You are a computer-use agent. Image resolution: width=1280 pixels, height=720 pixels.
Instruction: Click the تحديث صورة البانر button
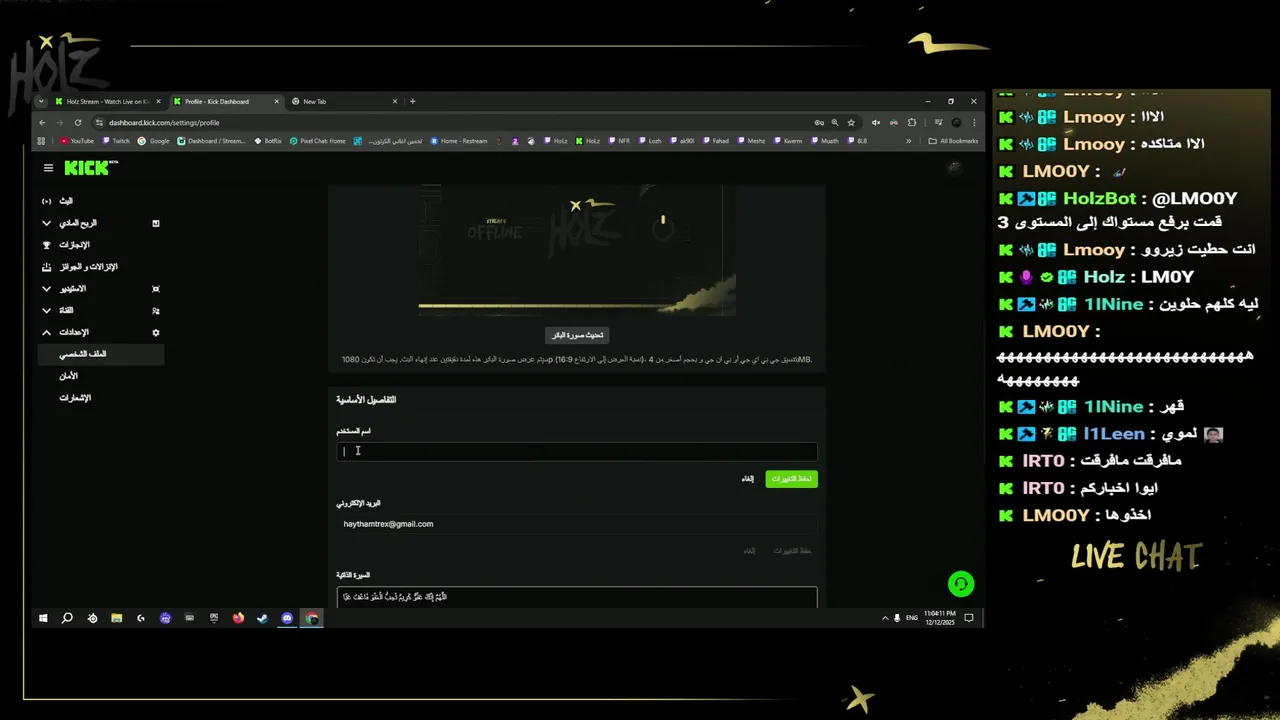pyautogui.click(x=577, y=335)
